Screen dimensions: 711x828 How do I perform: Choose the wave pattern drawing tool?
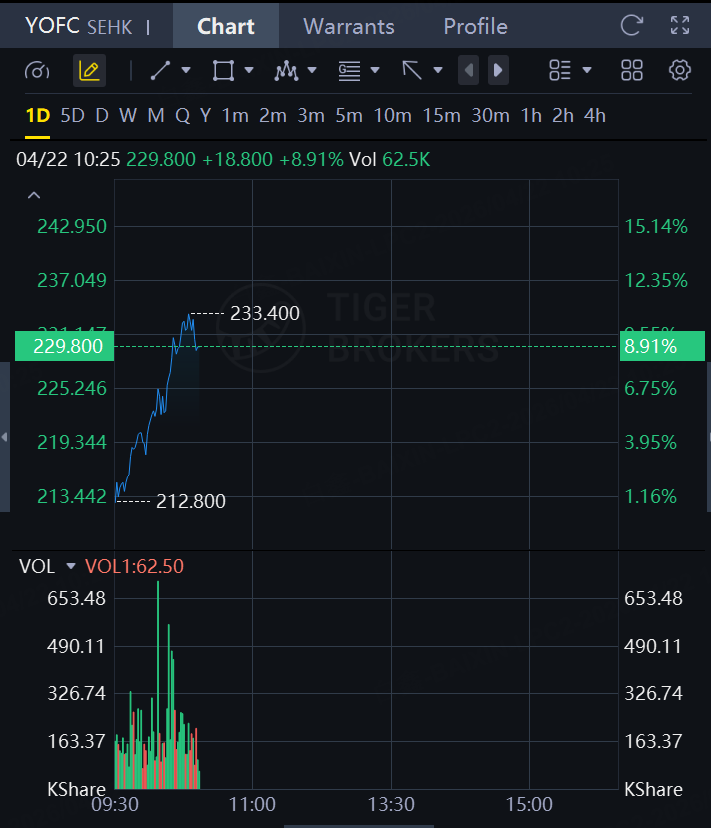click(x=286, y=71)
